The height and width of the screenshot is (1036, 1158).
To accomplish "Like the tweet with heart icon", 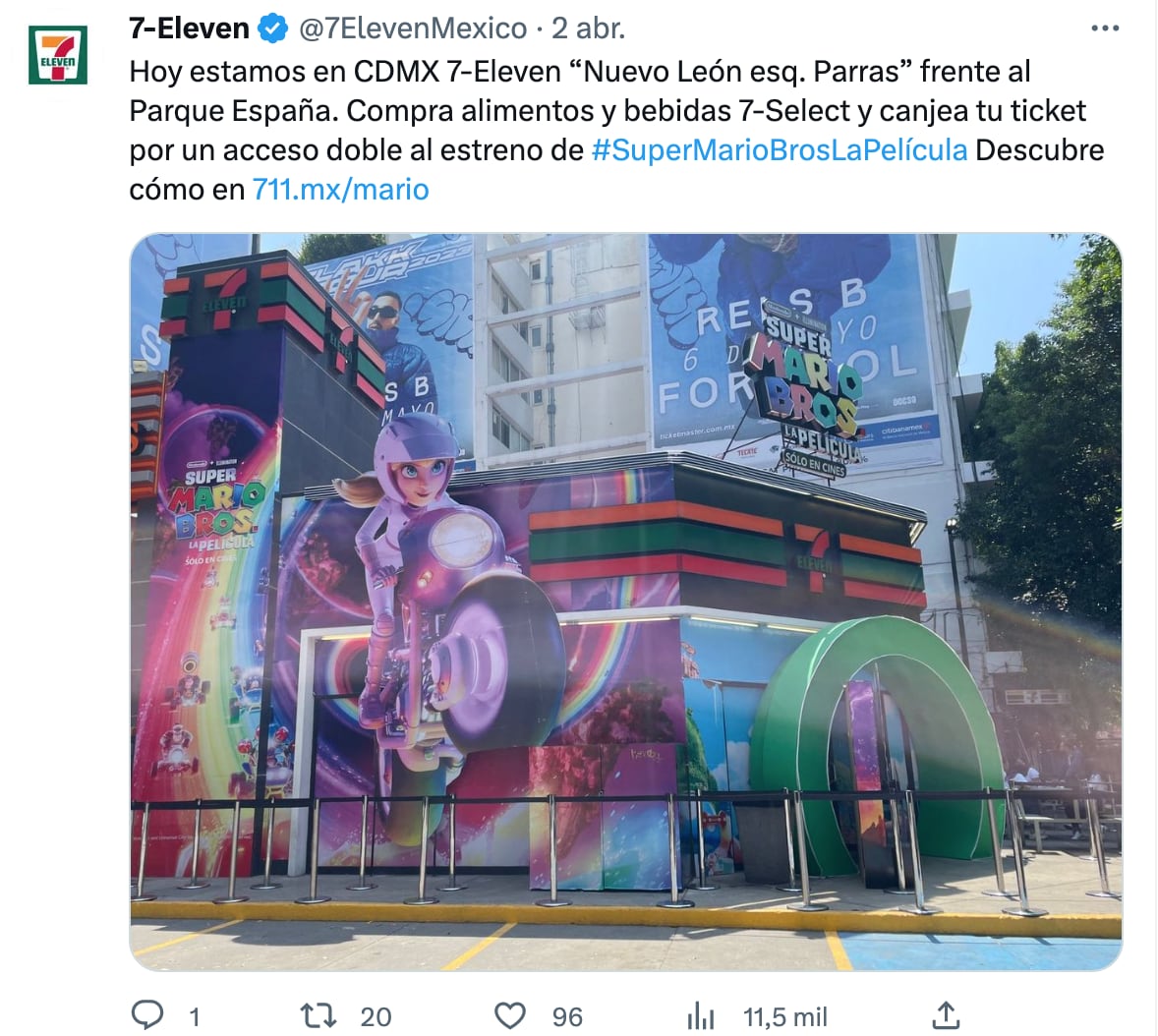I will tap(509, 1016).
